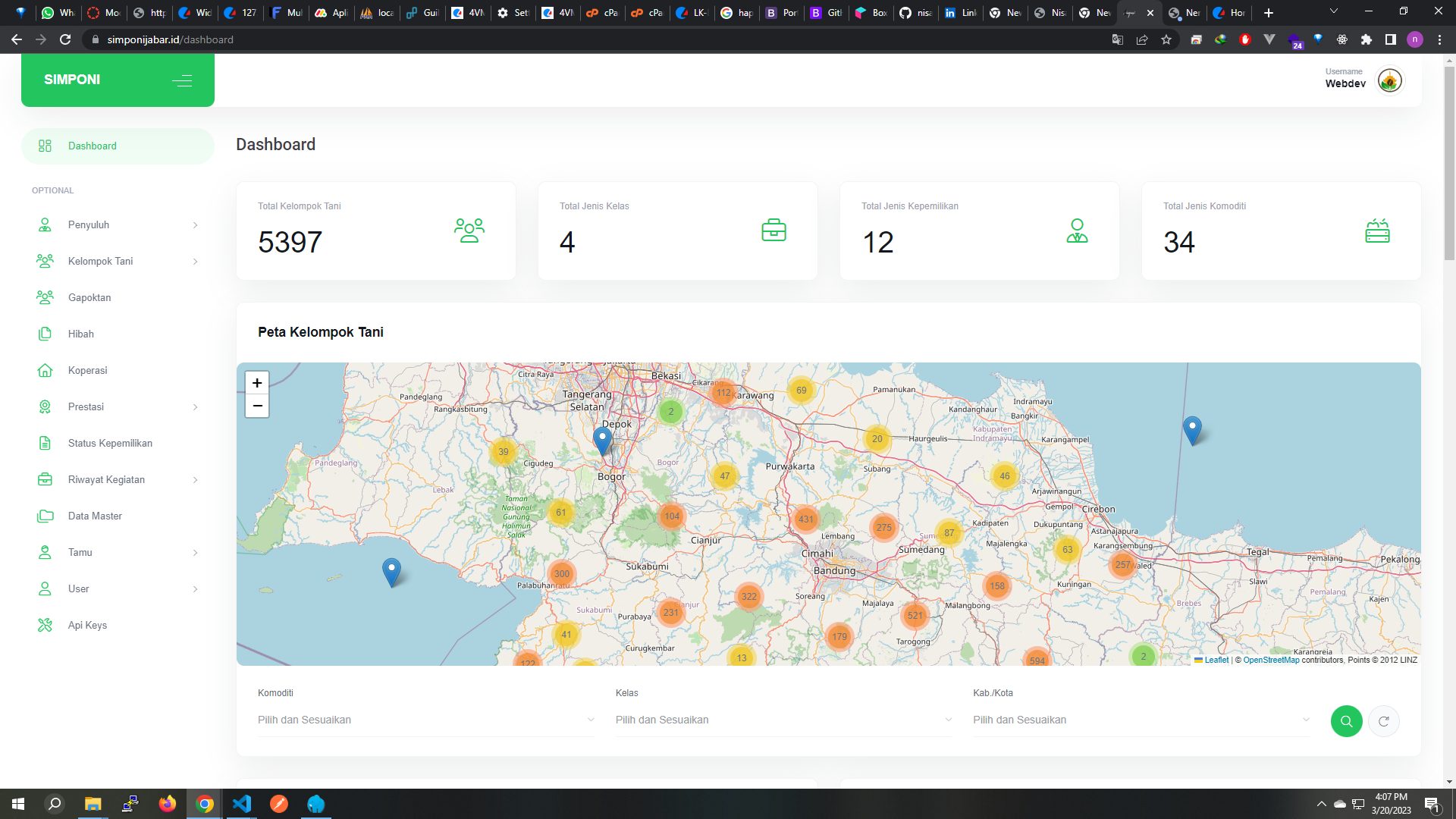Click the Riwayat Kegiatan briefcase icon
This screenshot has width=1456, height=819.
coord(45,480)
